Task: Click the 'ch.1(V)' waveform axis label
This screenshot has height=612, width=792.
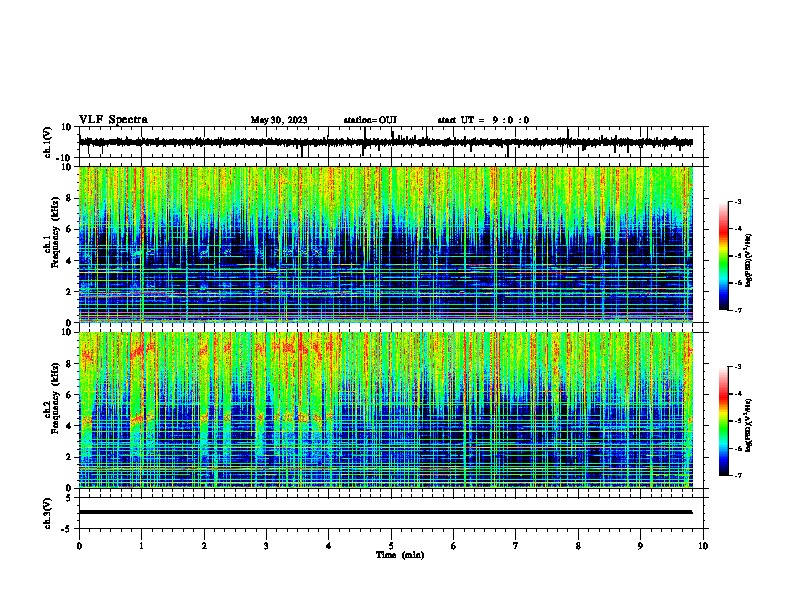Action: (48, 142)
